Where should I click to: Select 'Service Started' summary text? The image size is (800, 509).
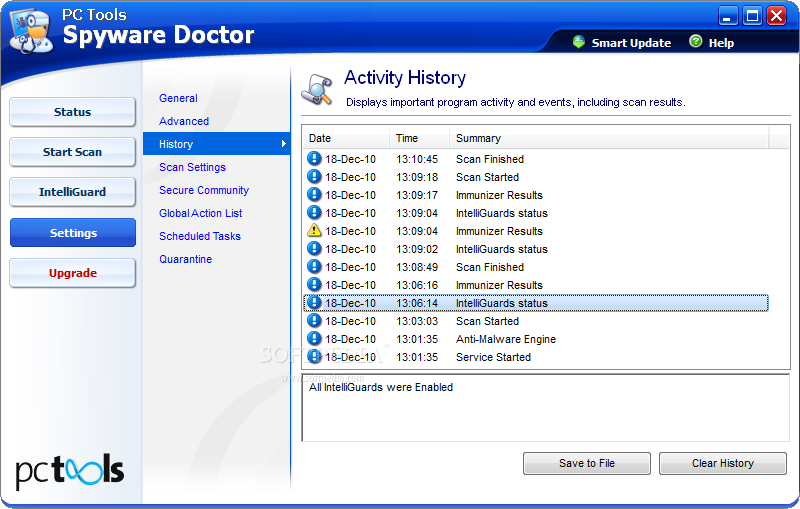(493, 357)
